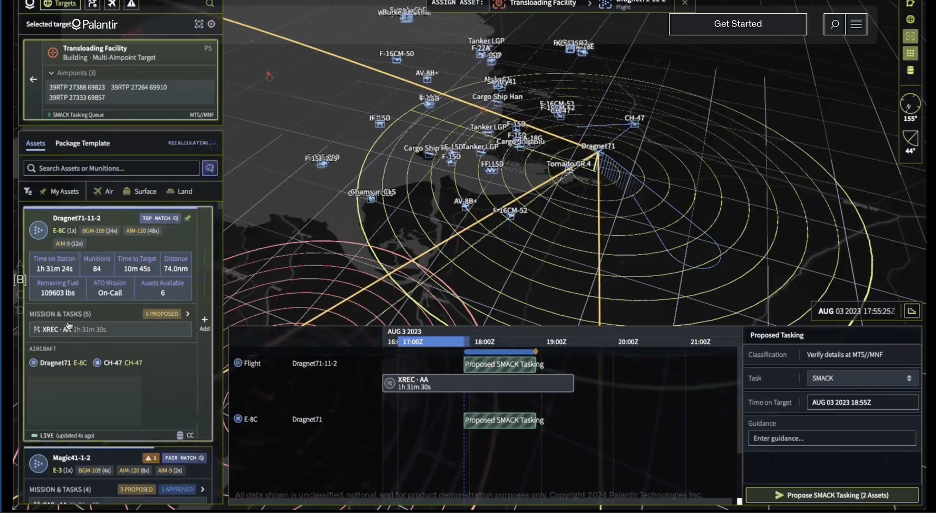Viewport: 936px width, 514px height.
Task: Click focus-on-target icon beside Selected target
Action: click(199, 24)
